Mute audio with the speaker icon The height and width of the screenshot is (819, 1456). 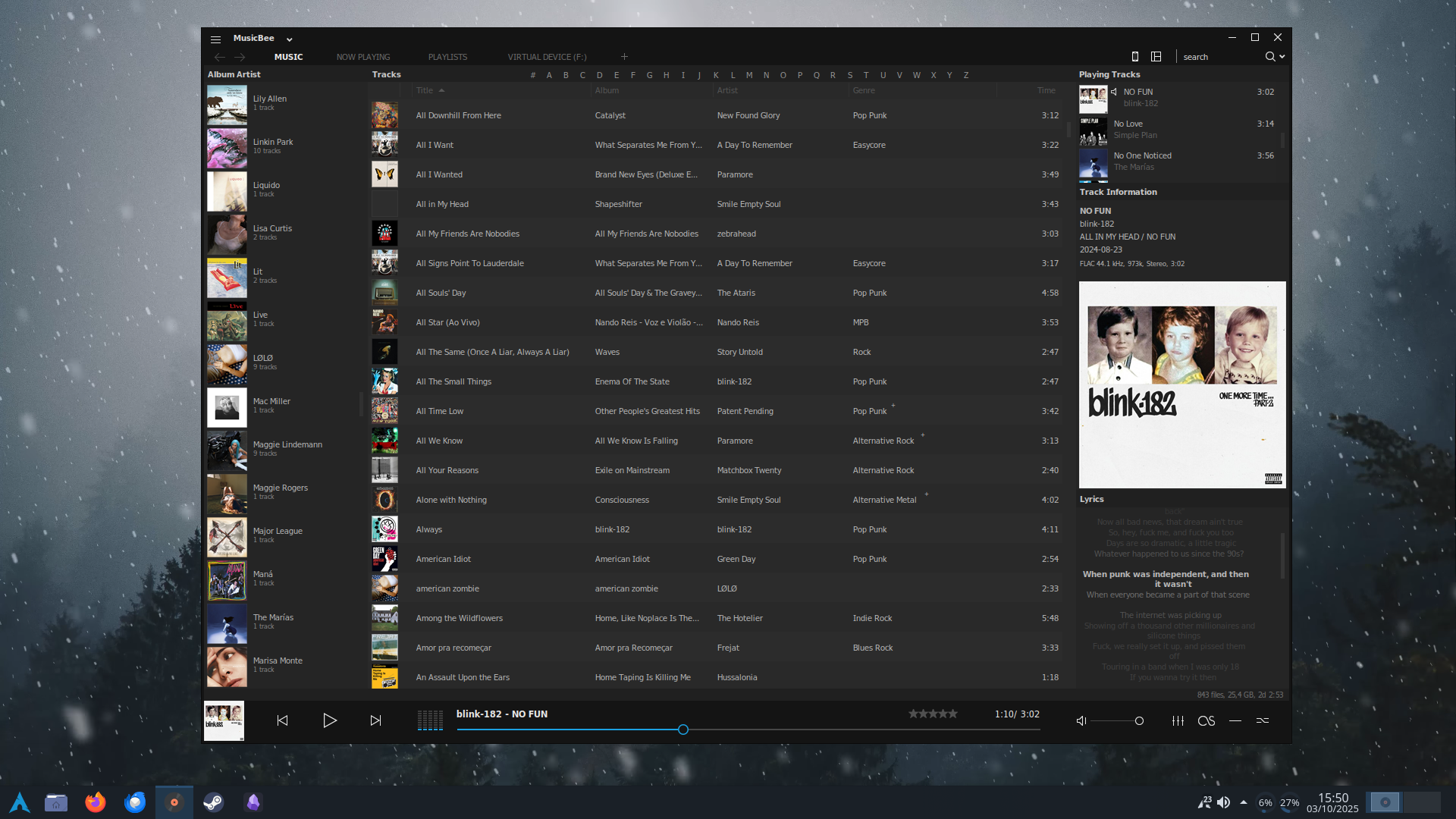[x=1081, y=721]
